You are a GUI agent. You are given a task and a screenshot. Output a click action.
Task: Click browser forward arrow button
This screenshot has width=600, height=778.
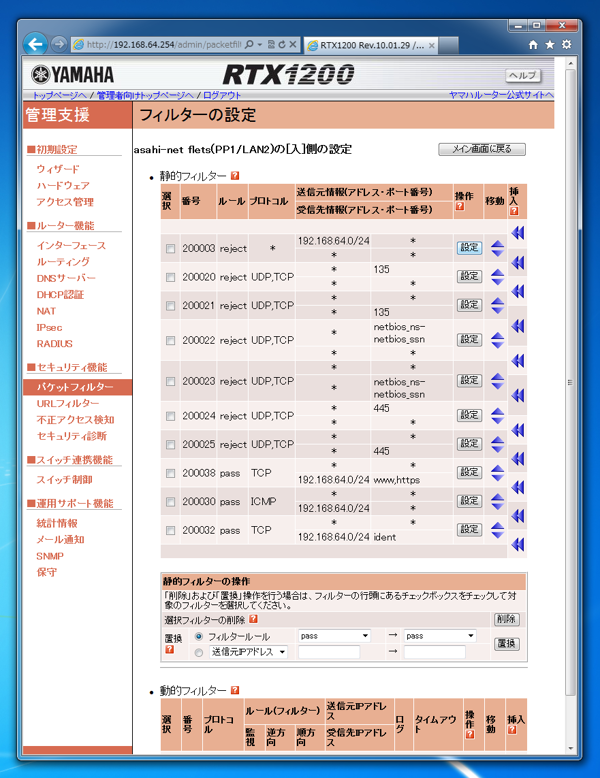[x=59, y=44]
